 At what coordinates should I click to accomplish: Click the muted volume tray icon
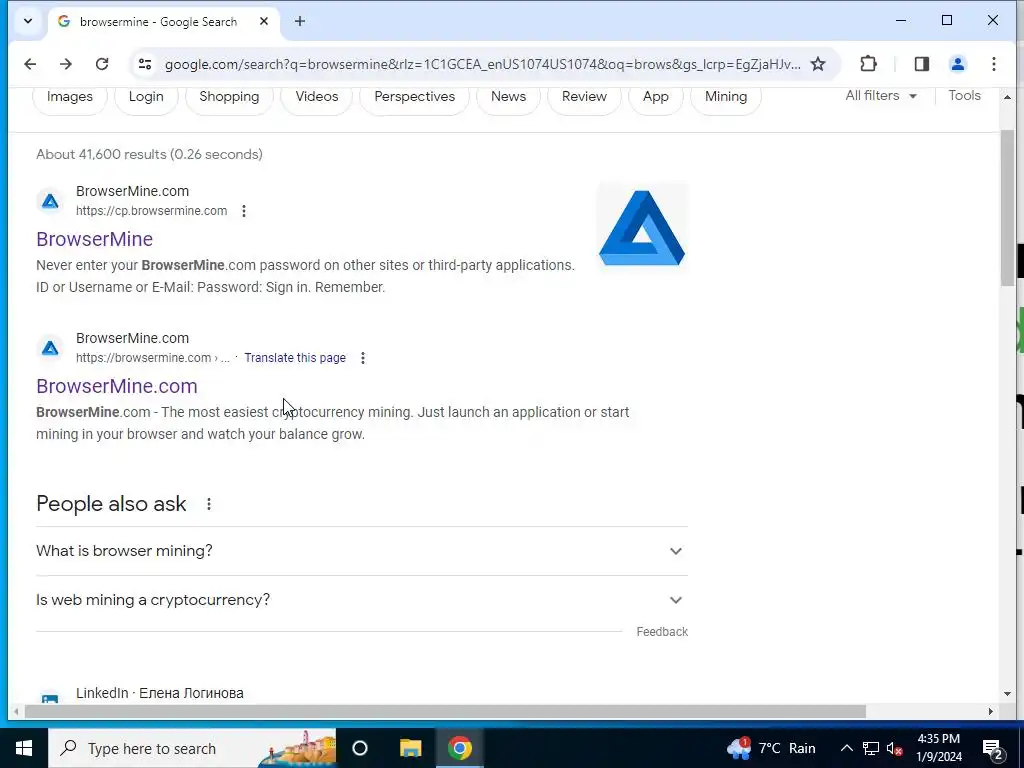point(895,748)
